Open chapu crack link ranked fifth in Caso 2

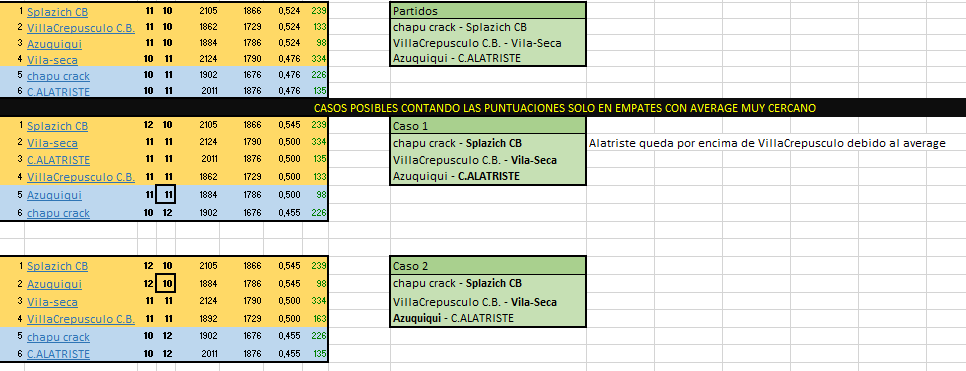pos(58,337)
